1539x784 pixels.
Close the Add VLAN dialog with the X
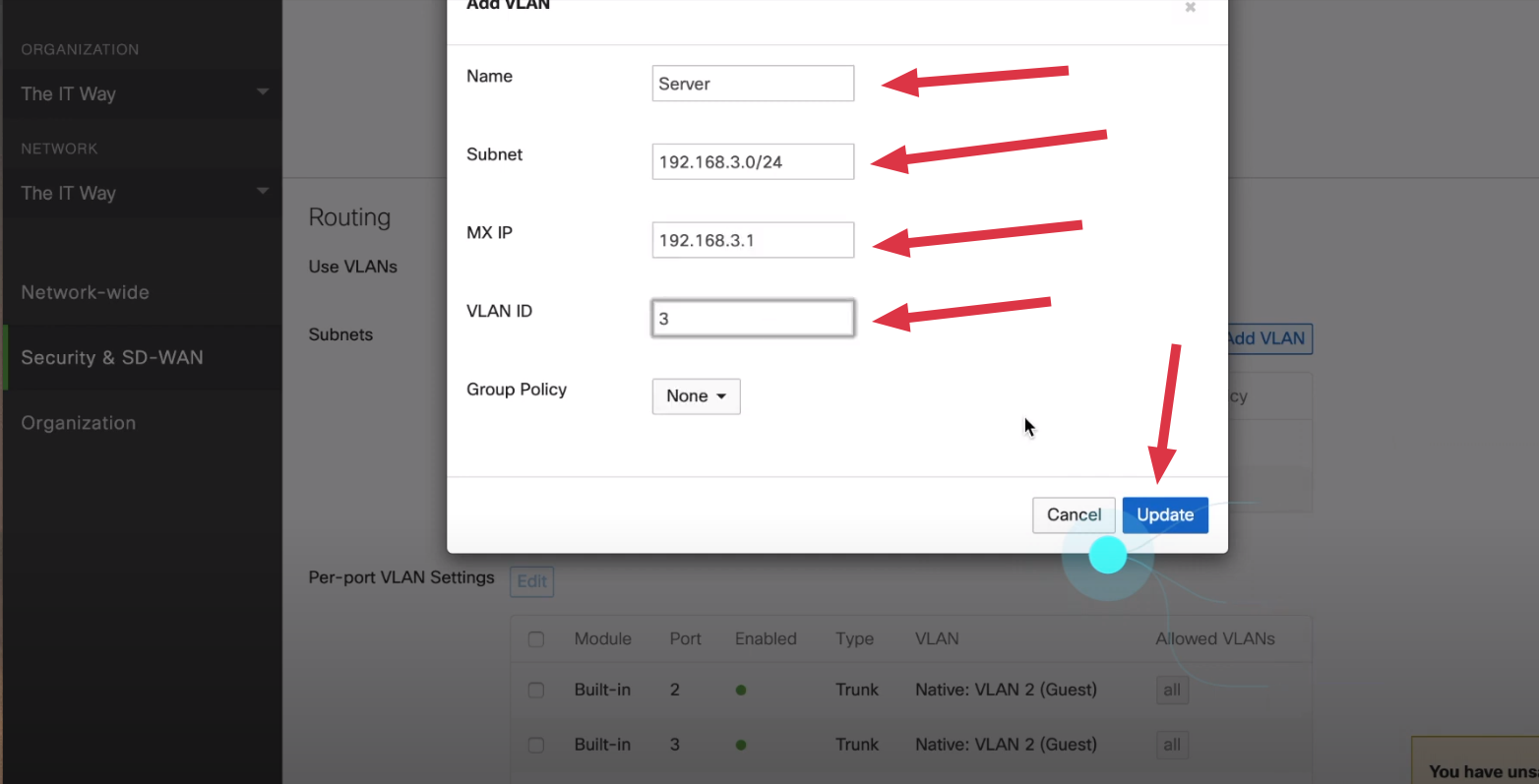coord(1190,8)
